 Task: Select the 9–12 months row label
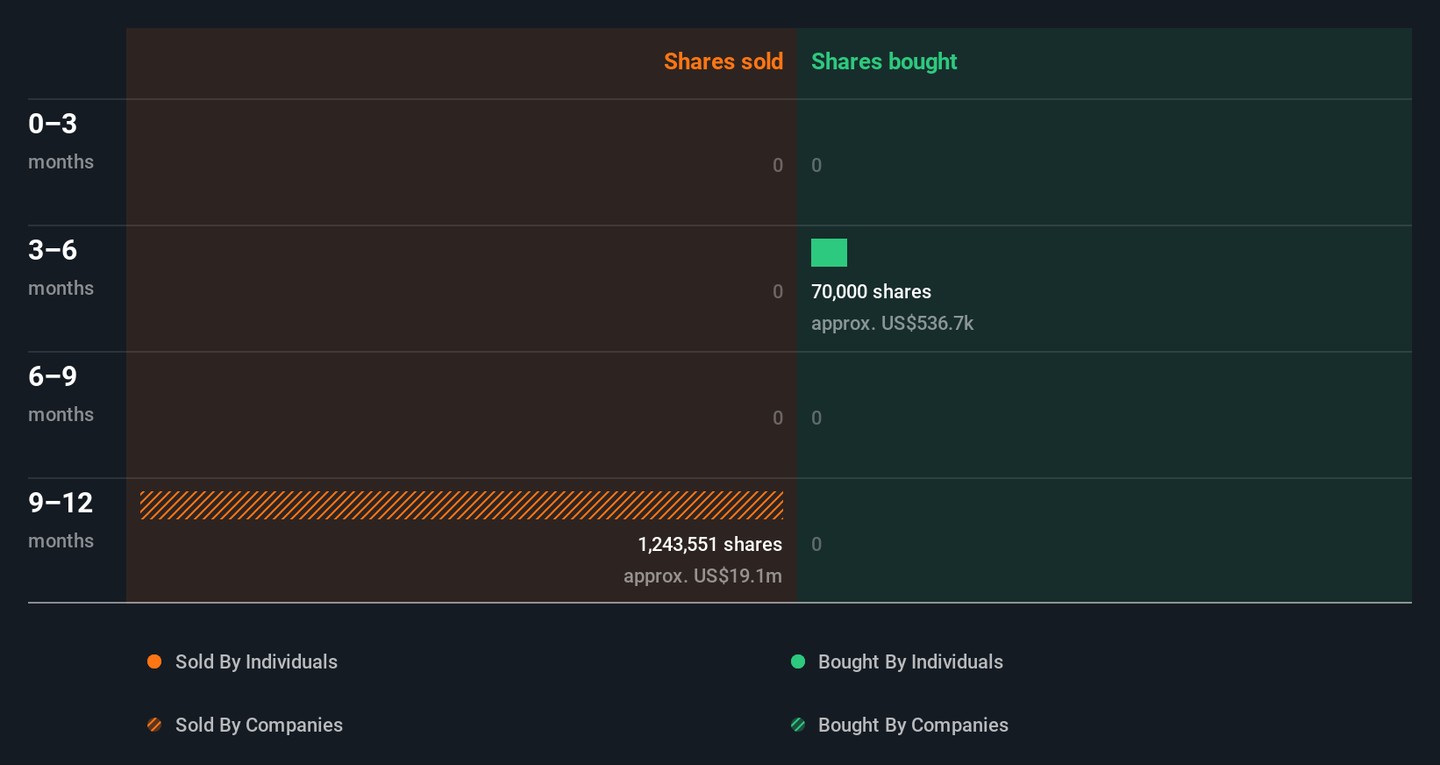point(60,519)
